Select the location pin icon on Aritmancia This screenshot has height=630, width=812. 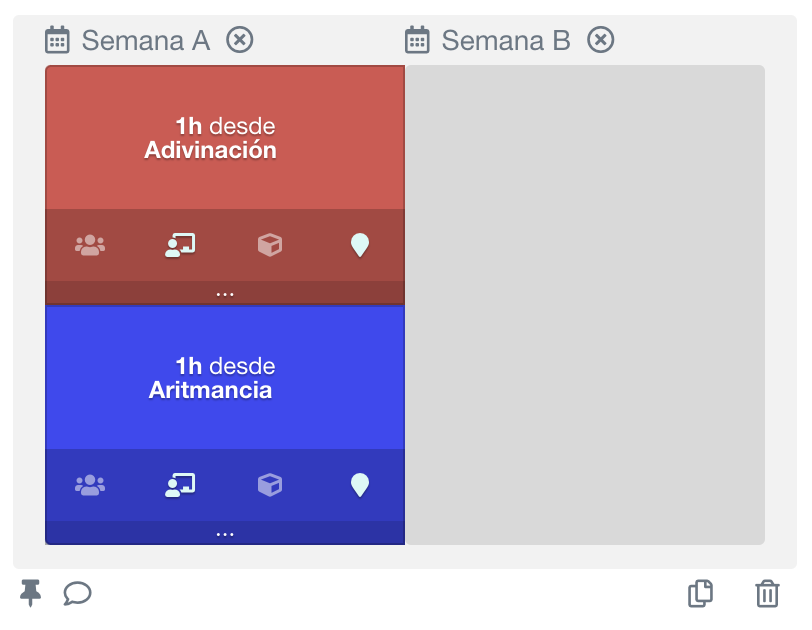tap(360, 485)
